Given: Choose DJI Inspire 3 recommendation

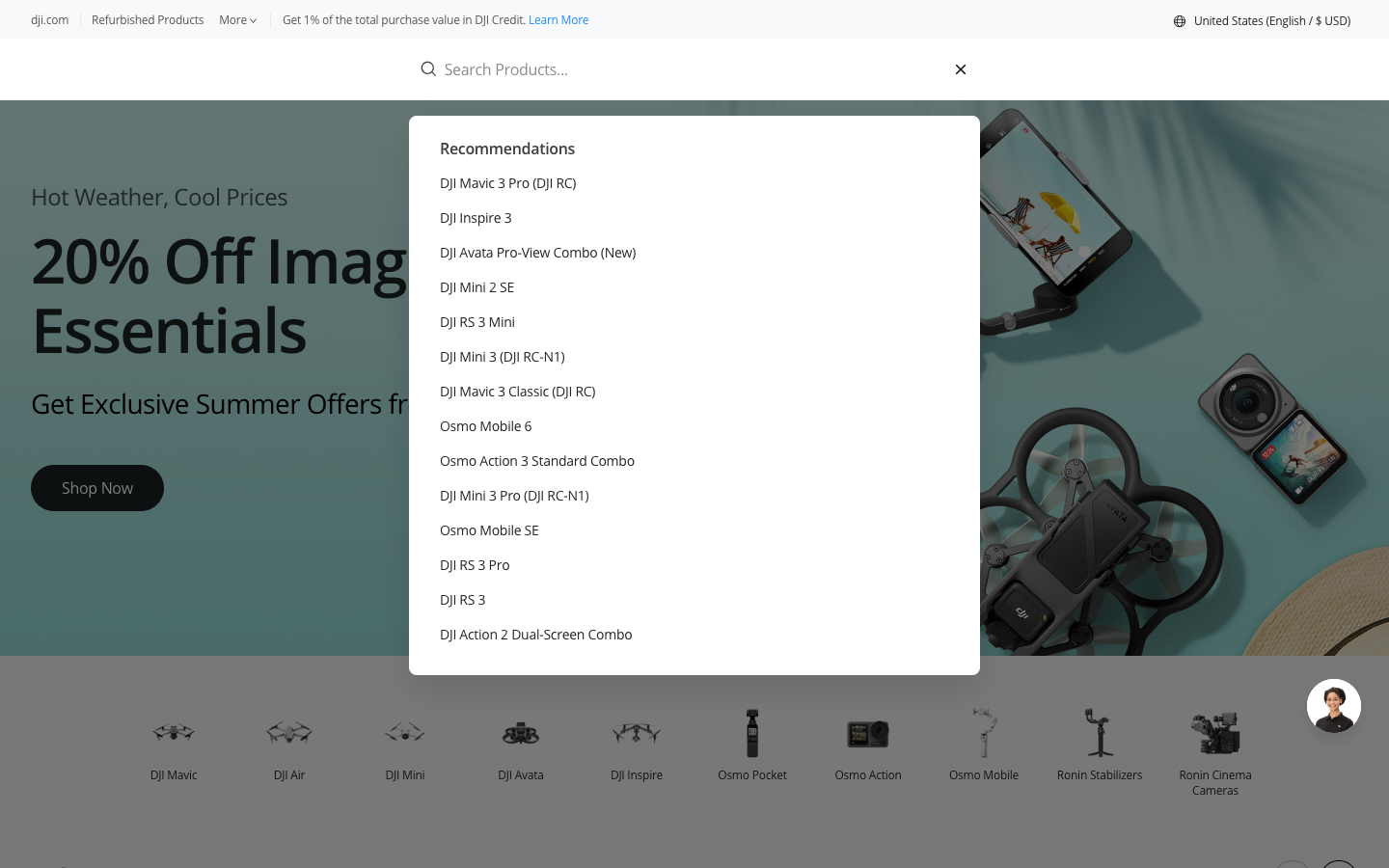Looking at the screenshot, I should coord(476,218).
